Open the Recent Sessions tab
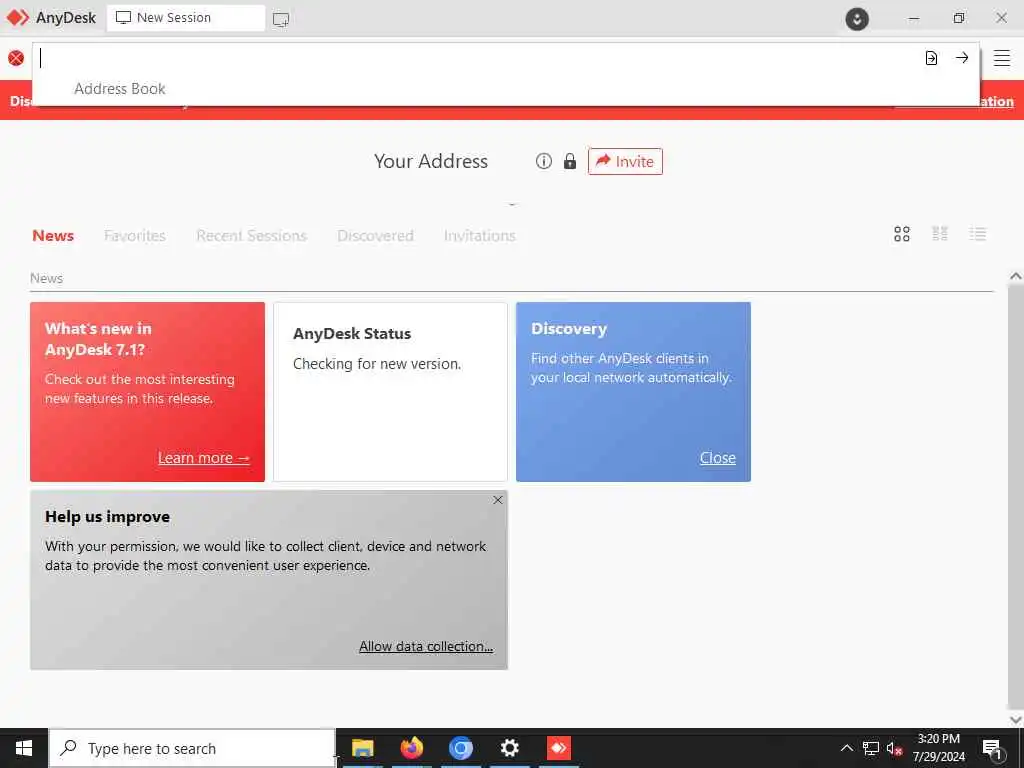Screen dimensions: 1024x768 tap(251, 236)
